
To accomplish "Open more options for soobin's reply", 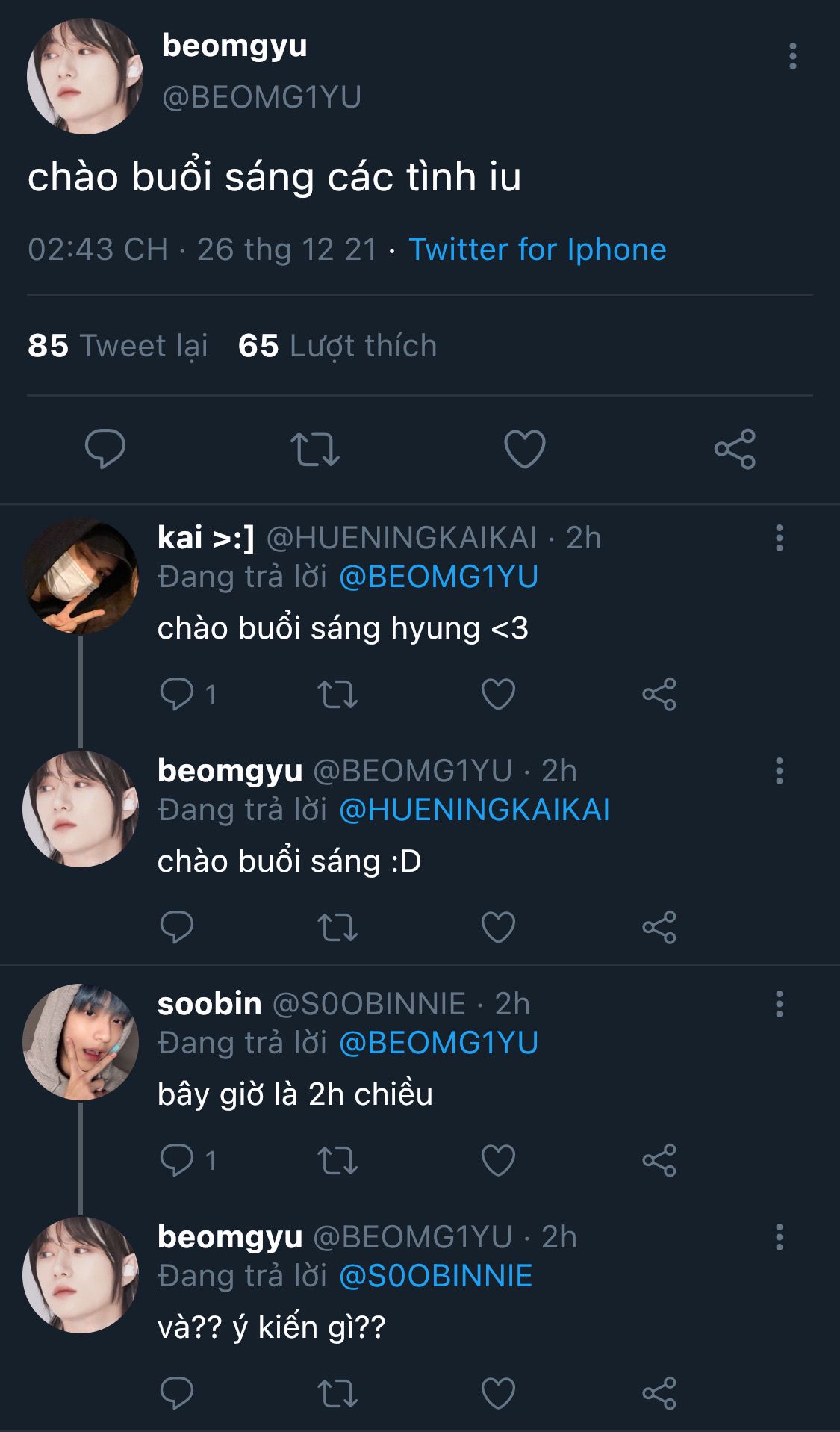I will pos(779,1004).
